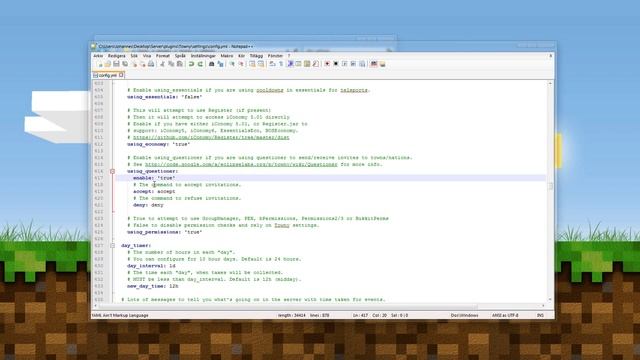This screenshot has height=360, width=640.
Task: Click the Save Recorded Macro icon
Action: tap(362, 64)
